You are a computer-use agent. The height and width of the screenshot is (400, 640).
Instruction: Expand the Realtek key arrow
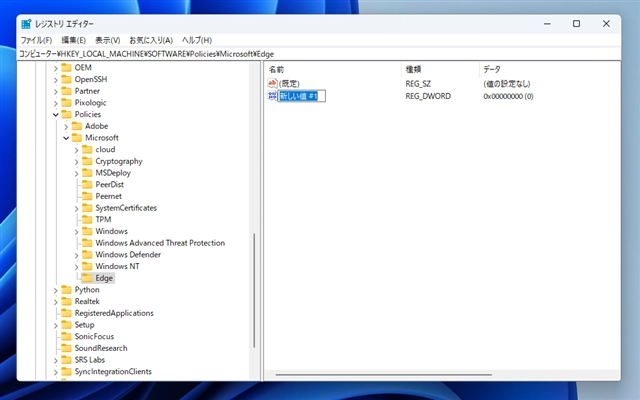click(x=56, y=302)
